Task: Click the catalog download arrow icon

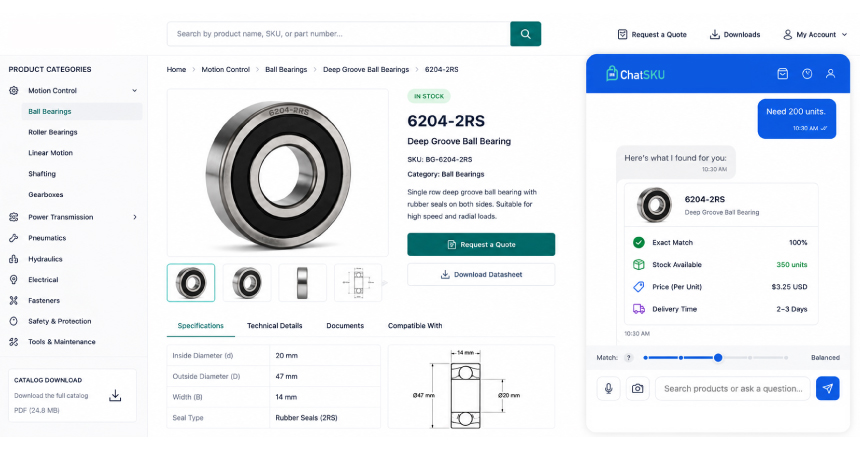Action: coord(115,396)
